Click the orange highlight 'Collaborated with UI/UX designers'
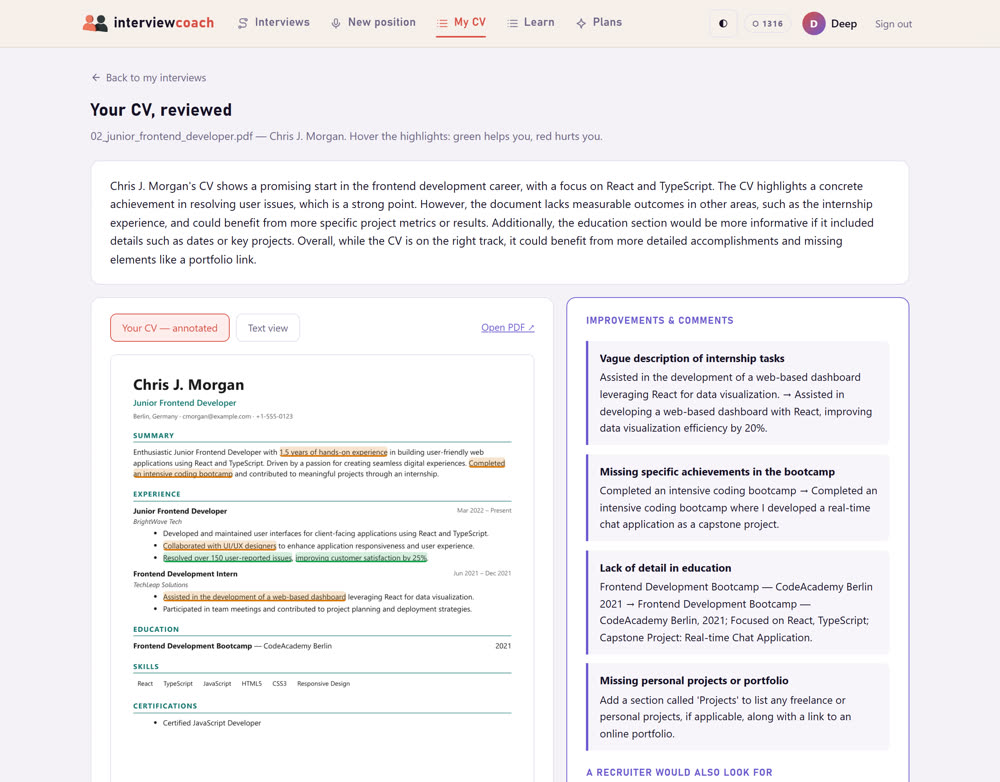This screenshot has height=782, width=1000. pos(219,546)
